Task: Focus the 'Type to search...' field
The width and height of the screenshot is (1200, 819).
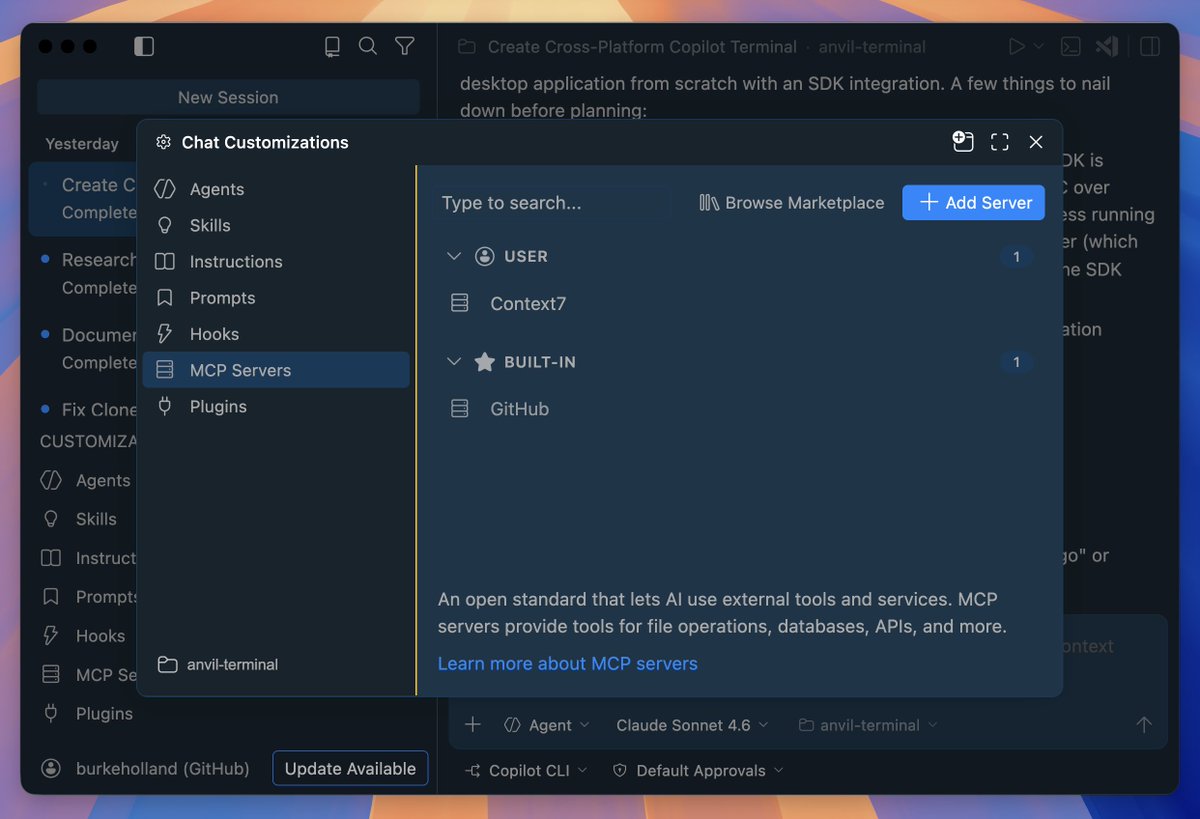Action: [x=553, y=203]
